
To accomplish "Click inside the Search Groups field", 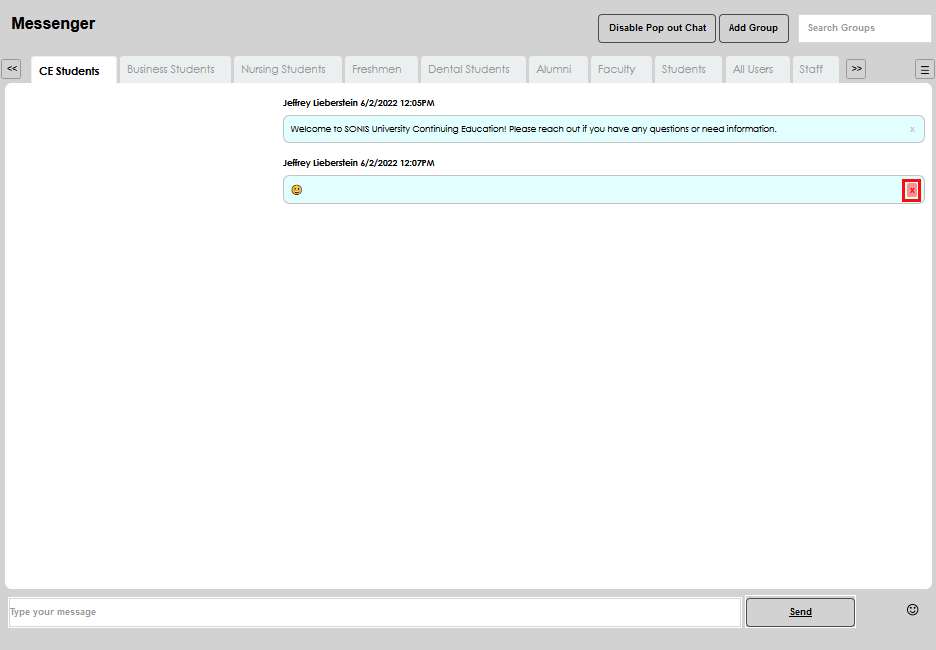I will coord(864,27).
